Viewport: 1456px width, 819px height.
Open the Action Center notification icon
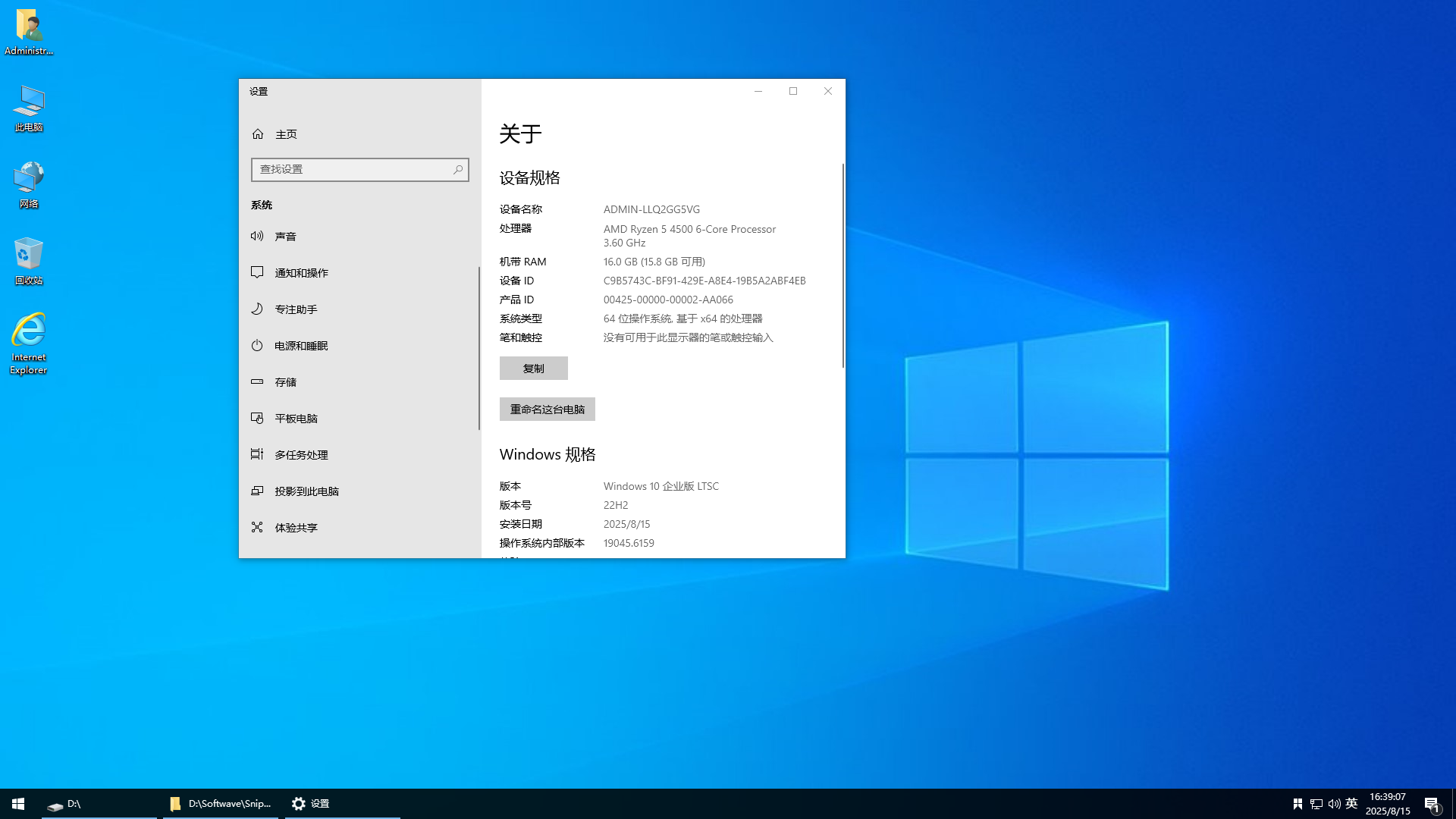[x=1432, y=803]
